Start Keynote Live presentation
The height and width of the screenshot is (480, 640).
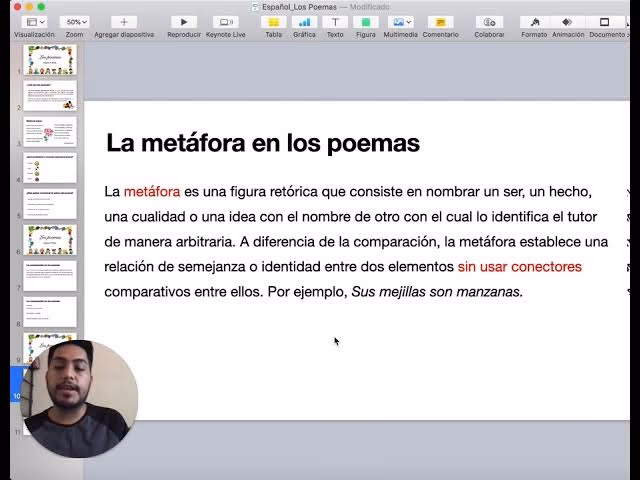click(226, 22)
